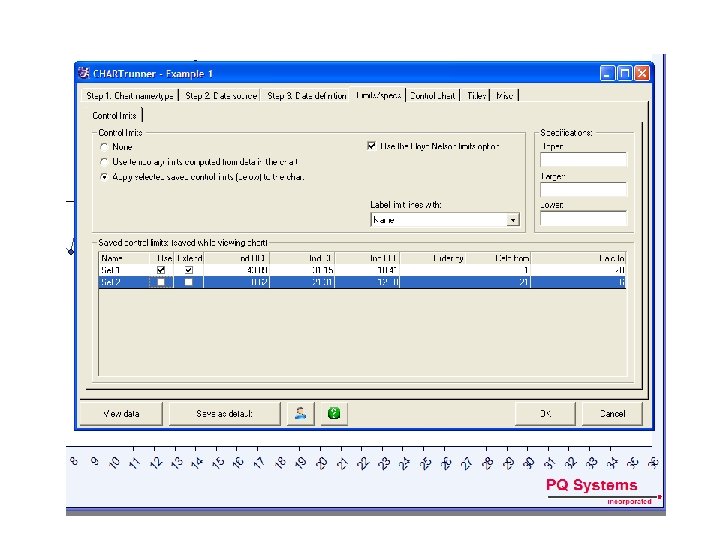Screen dimensions: 720x540
Task: Click the Cancel button
Action: tap(612, 414)
